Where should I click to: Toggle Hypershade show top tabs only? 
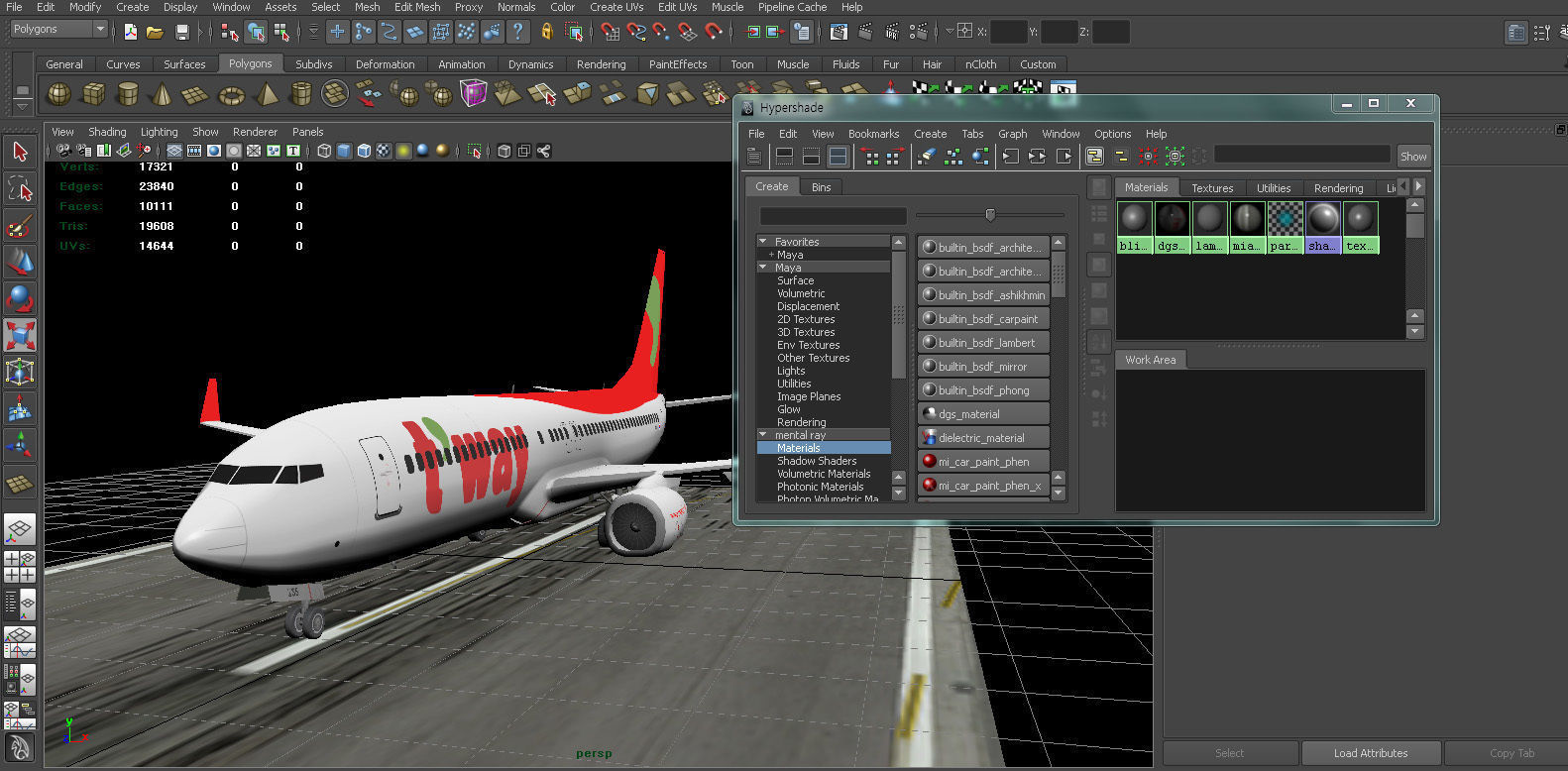tap(784, 156)
